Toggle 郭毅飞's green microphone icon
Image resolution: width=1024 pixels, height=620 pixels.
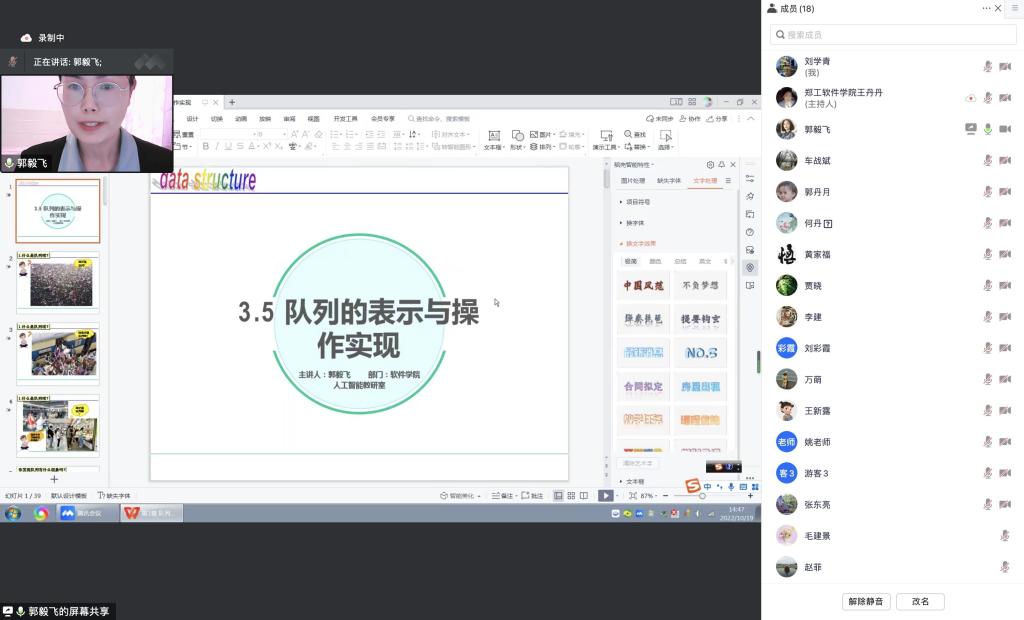click(987, 129)
